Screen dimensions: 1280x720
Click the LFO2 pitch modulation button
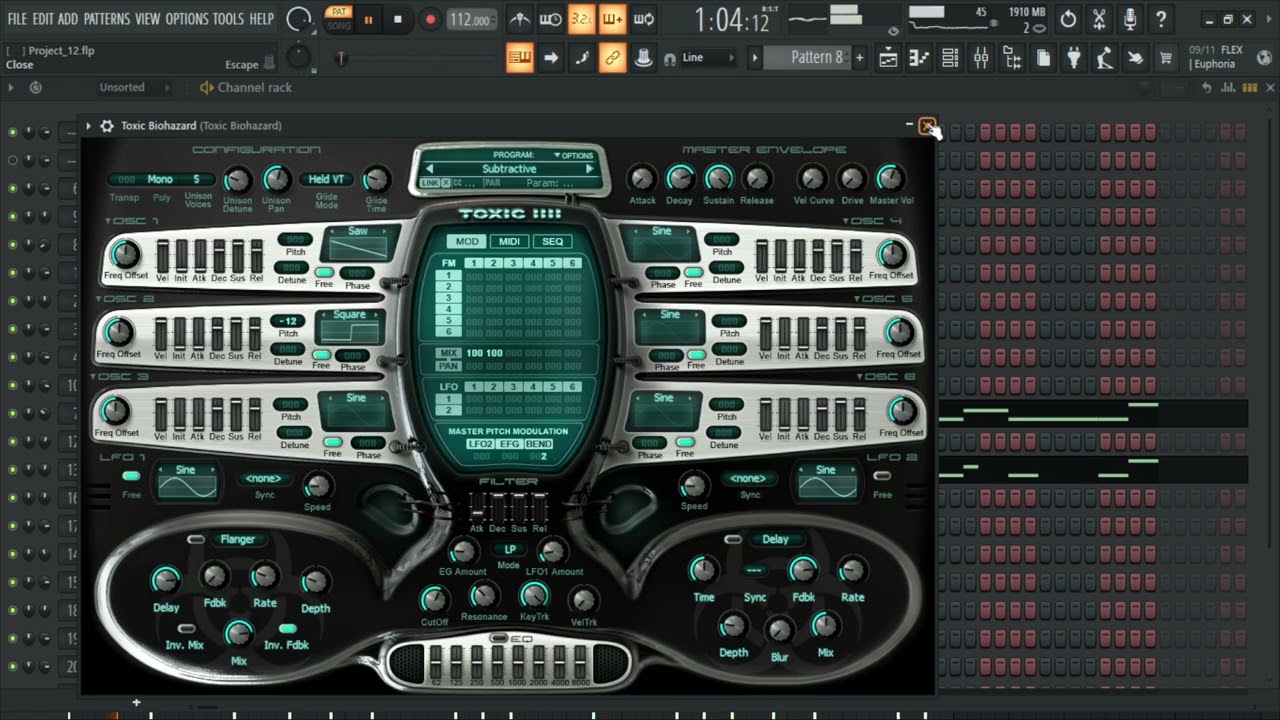pos(480,444)
